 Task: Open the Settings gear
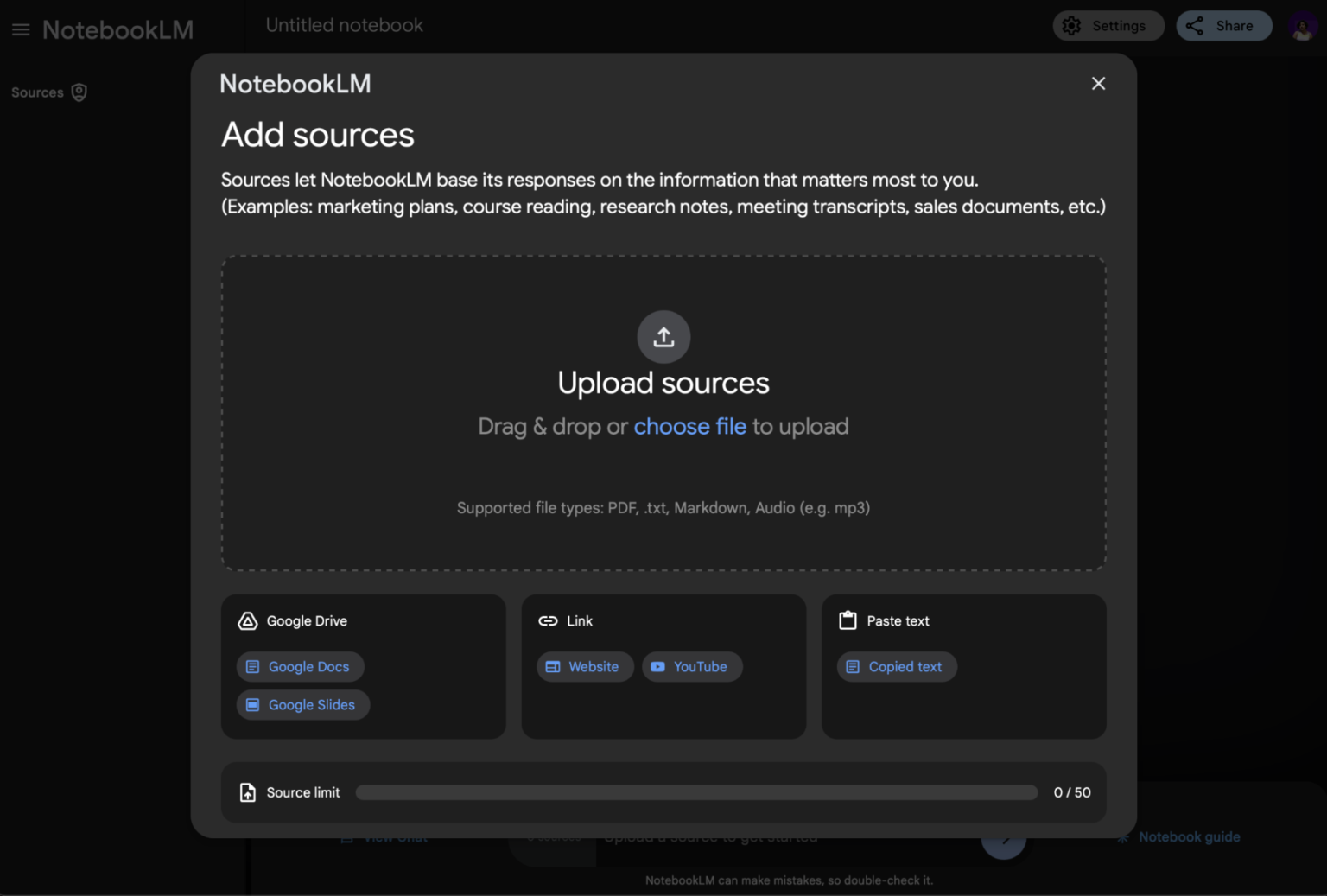[1071, 25]
